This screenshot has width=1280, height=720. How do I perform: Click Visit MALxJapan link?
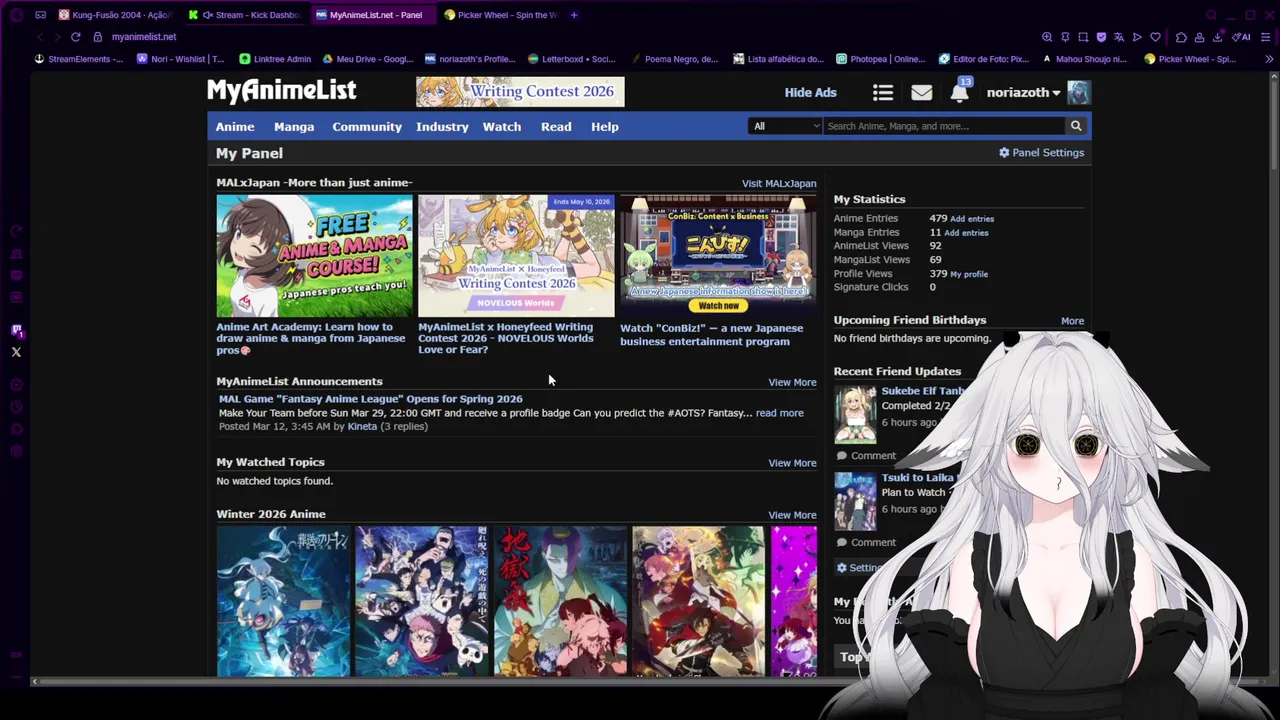point(779,184)
